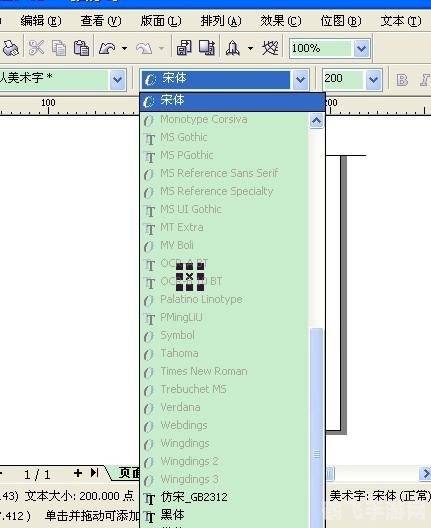431x528 pixels.
Task: Select MS Reference Sans Serif font
Action: coord(224,173)
